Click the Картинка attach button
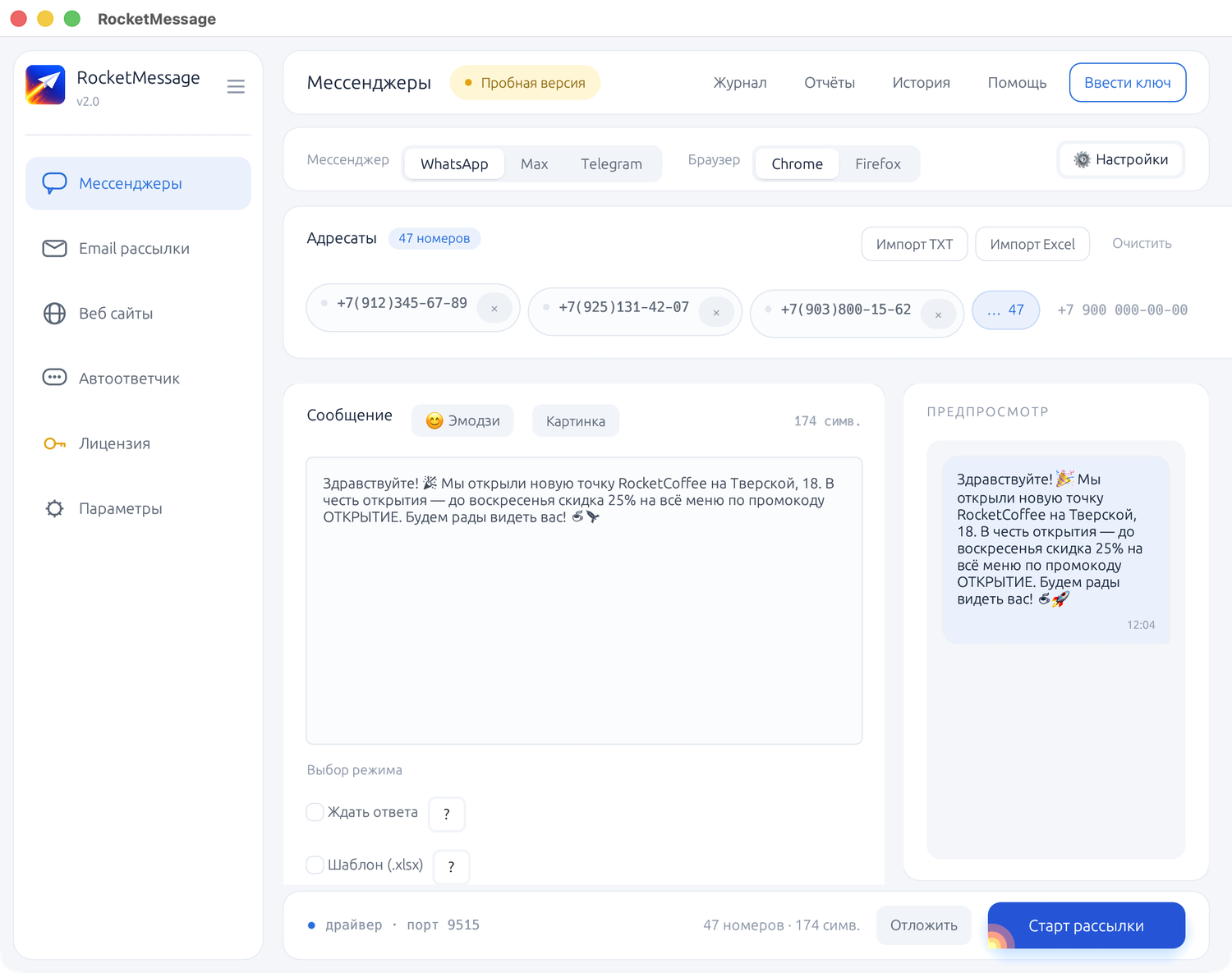The image size is (1232, 973). coord(575,420)
